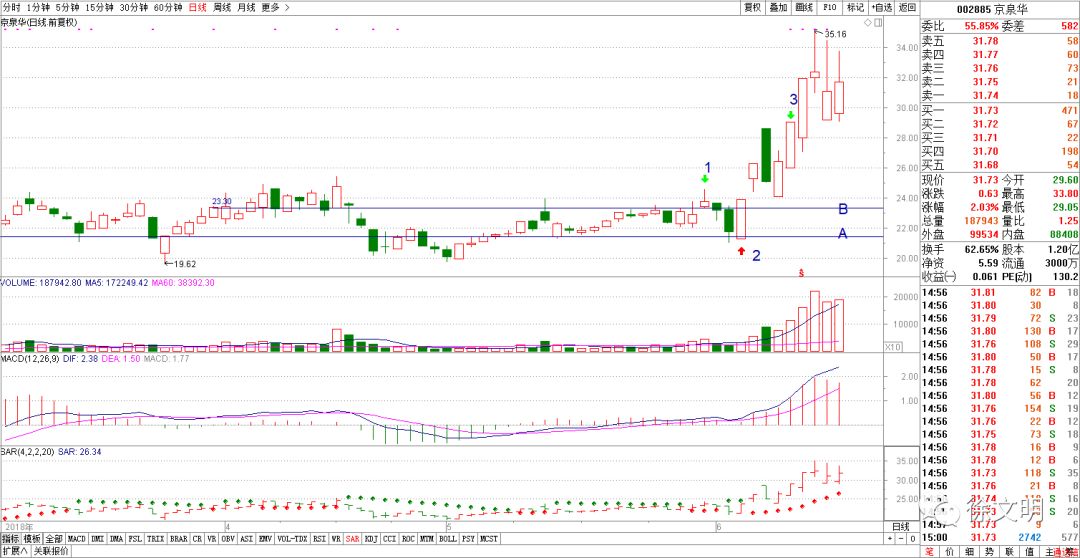The height and width of the screenshot is (558, 1080).
Task: Select the active SAR indicator
Action: tap(353, 538)
